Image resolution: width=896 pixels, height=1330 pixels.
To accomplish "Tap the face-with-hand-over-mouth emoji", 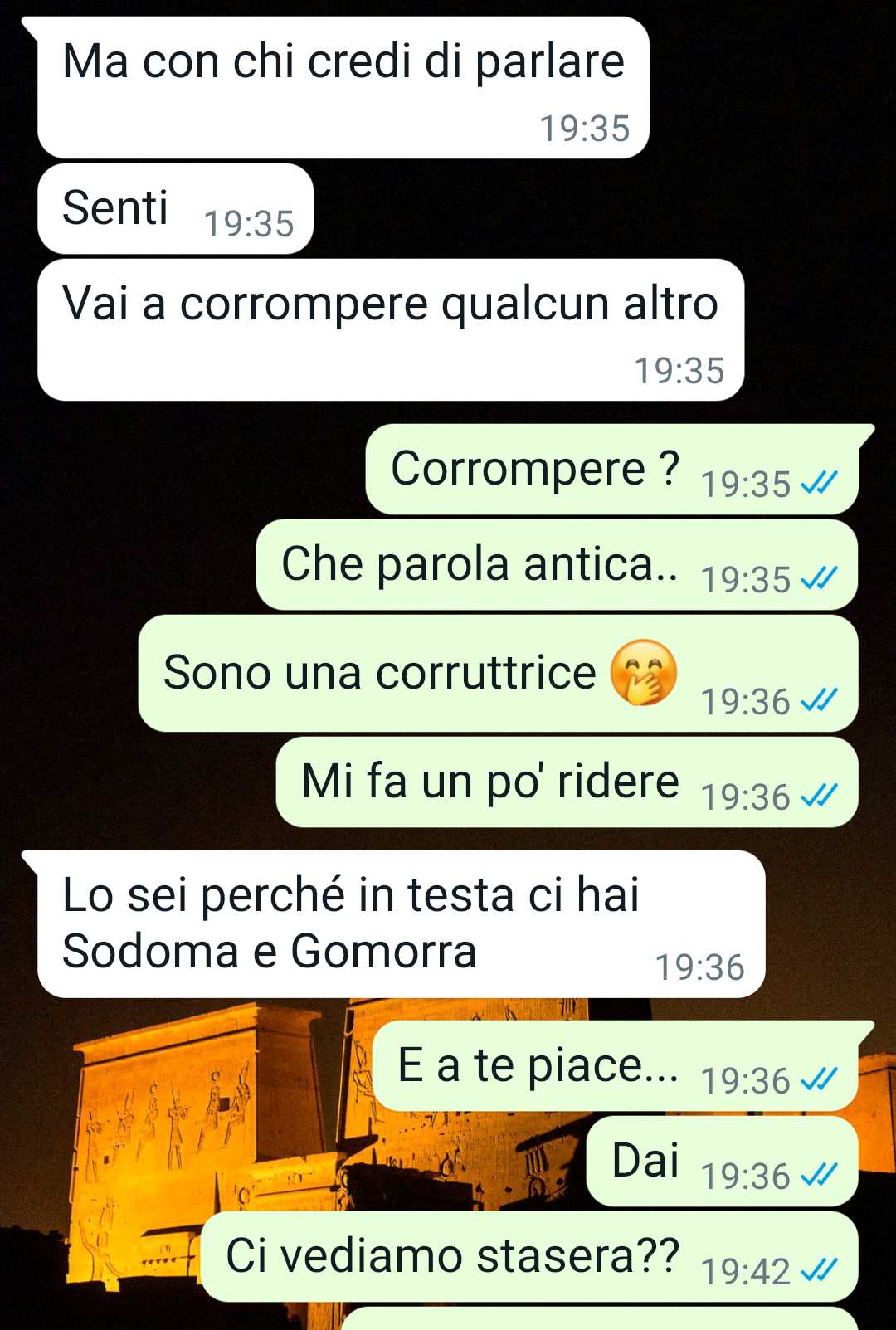I will [644, 673].
